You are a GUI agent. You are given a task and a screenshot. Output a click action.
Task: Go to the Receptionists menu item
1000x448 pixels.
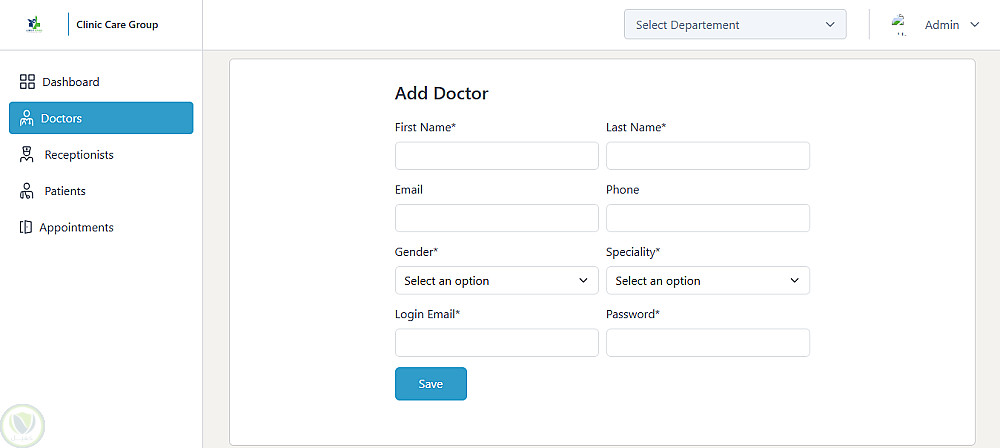[x=79, y=155]
